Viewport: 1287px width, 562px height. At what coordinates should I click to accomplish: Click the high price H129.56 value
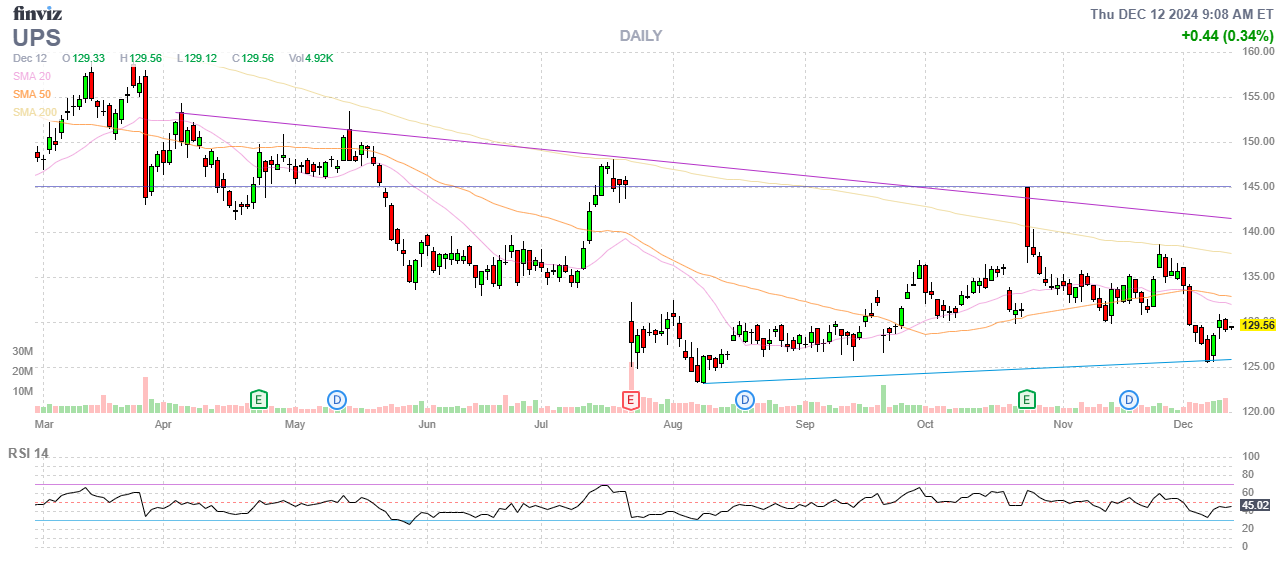click(x=141, y=58)
